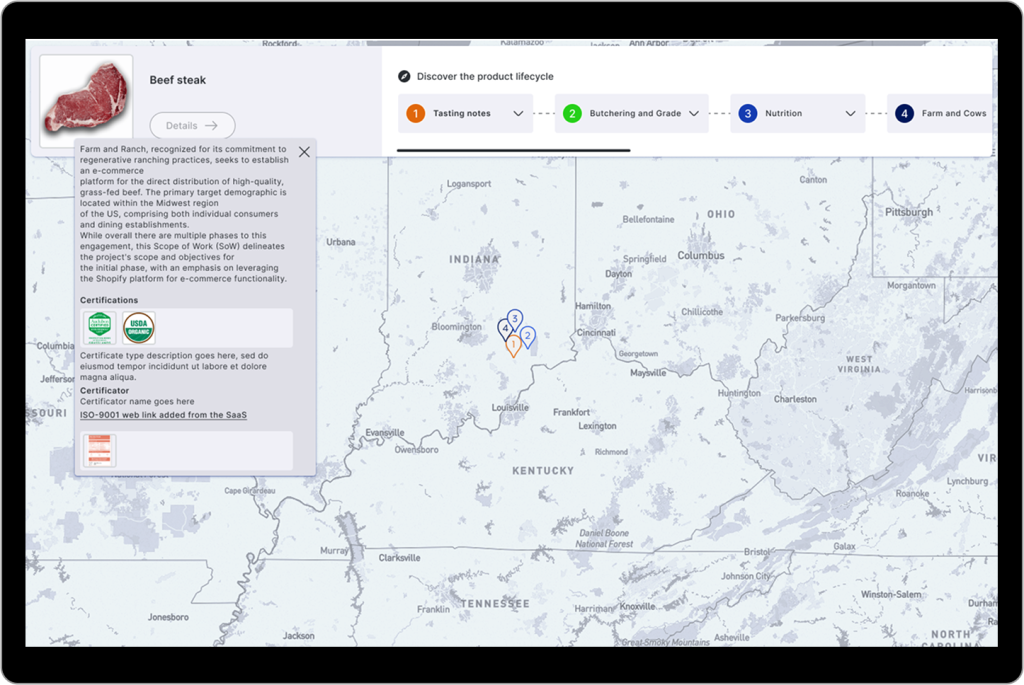The height and width of the screenshot is (685, 1024).
Task: Open the ISO-9001 web link
Action: coord(163,415)
